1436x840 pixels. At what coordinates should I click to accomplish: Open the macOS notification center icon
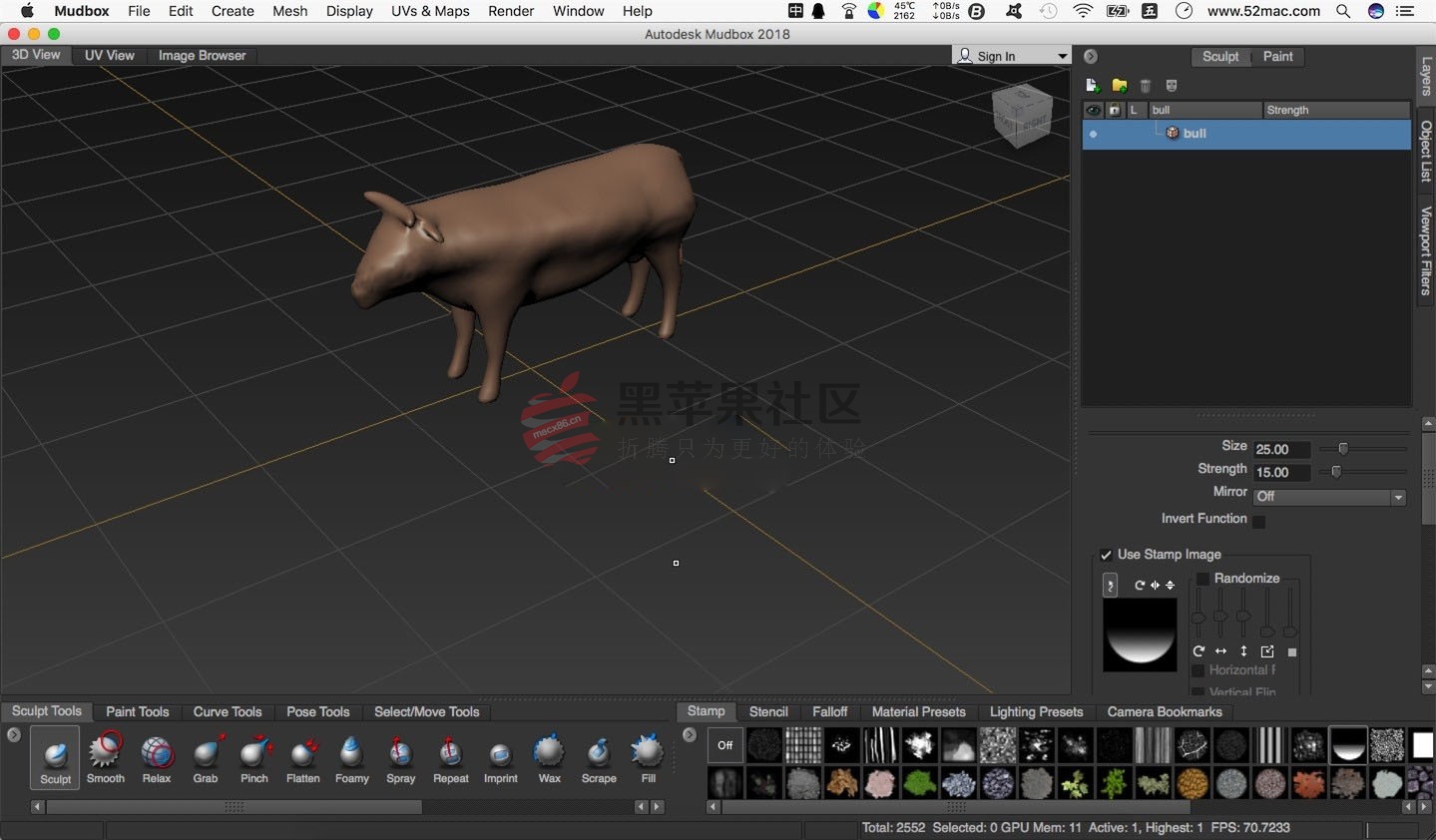click(1405, 11)
